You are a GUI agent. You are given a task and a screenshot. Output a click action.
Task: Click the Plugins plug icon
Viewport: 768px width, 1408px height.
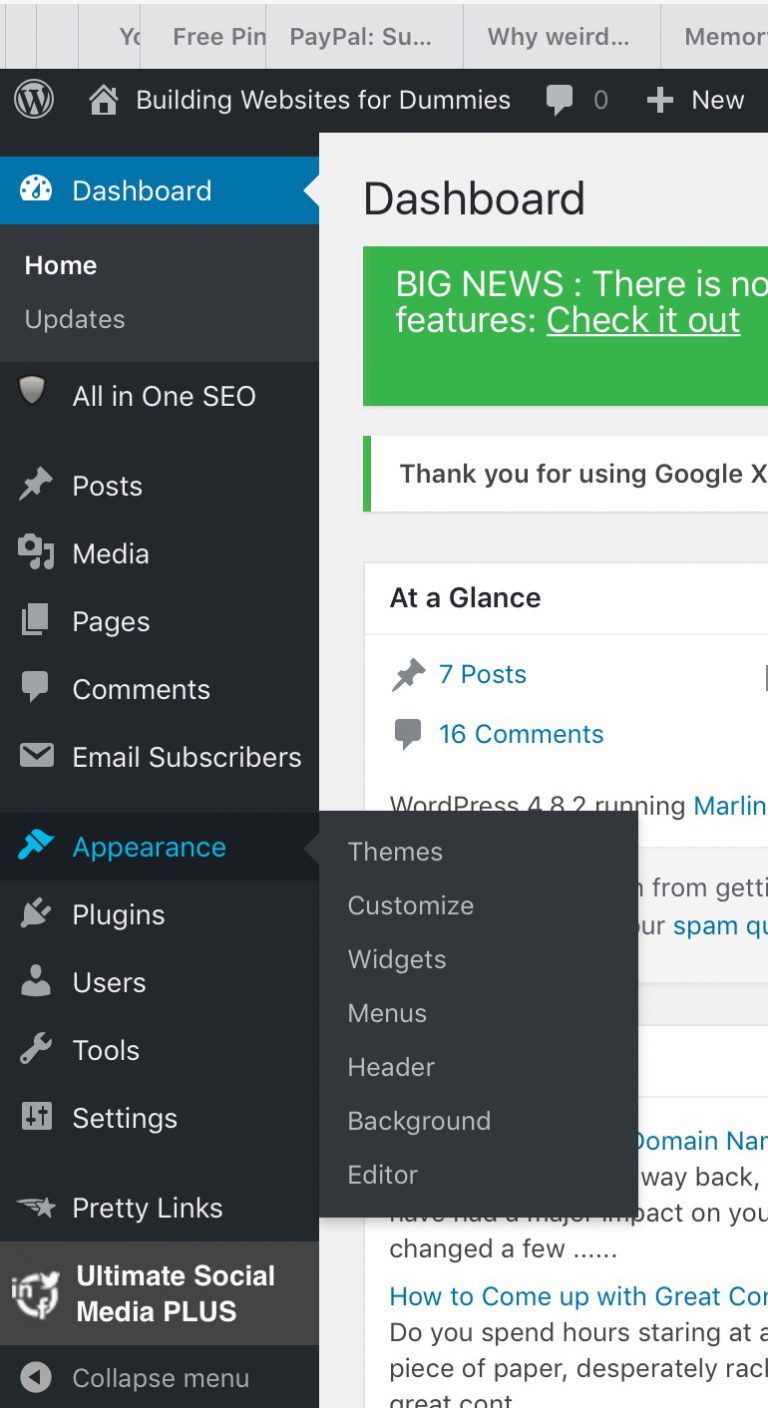tap(36, 914)
